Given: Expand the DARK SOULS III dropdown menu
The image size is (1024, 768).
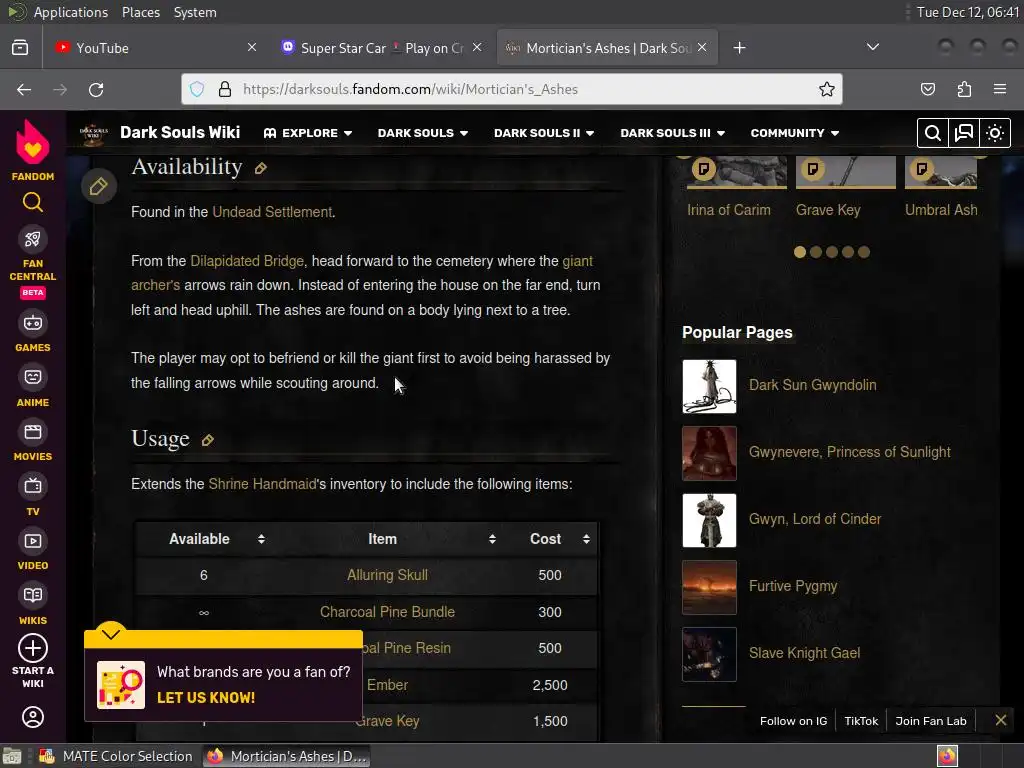Looking at the screenshot, I should point(673,133).
